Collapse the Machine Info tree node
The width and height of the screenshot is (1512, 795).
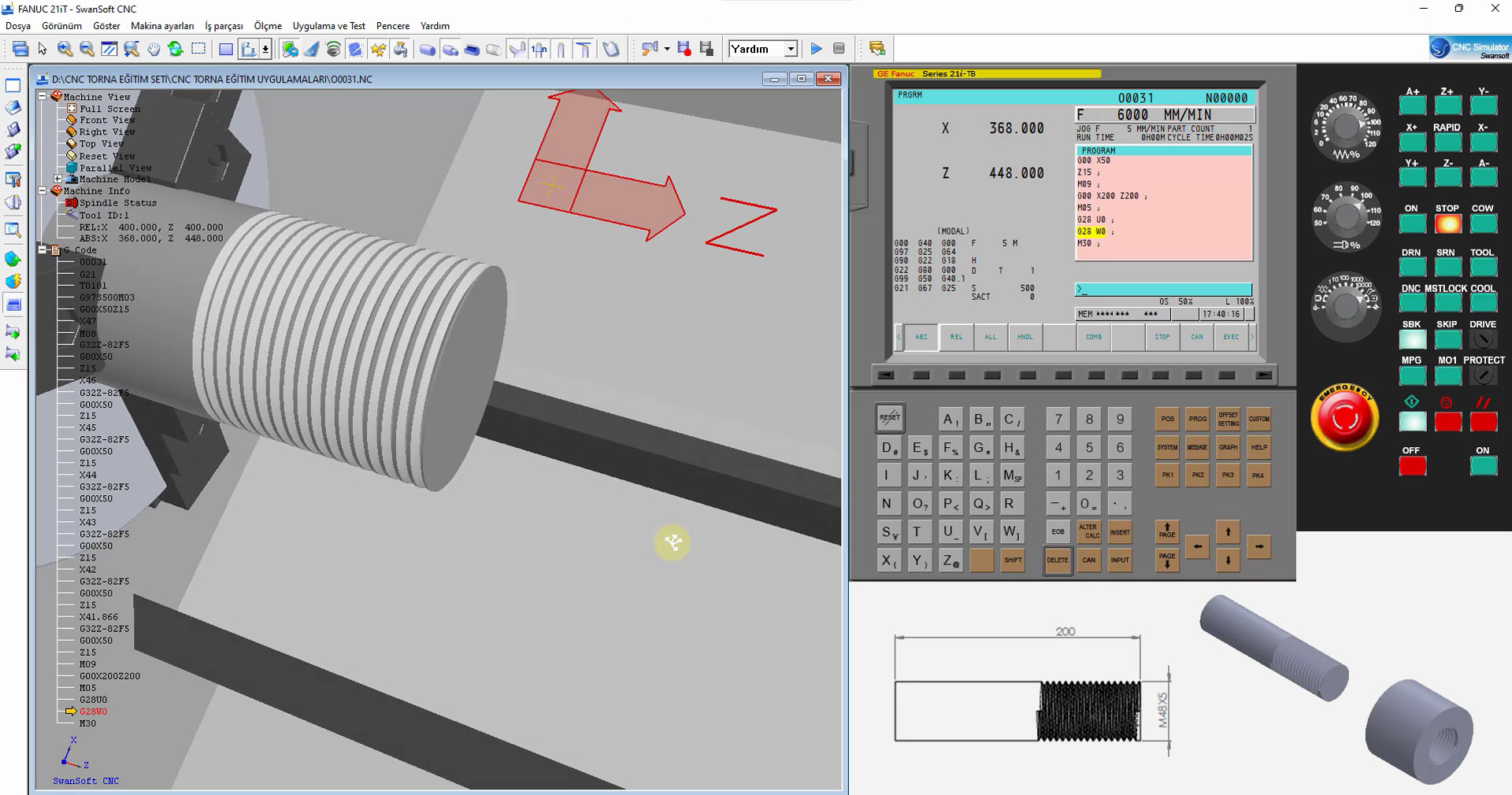pyautogui.click(x=43, y=190)
